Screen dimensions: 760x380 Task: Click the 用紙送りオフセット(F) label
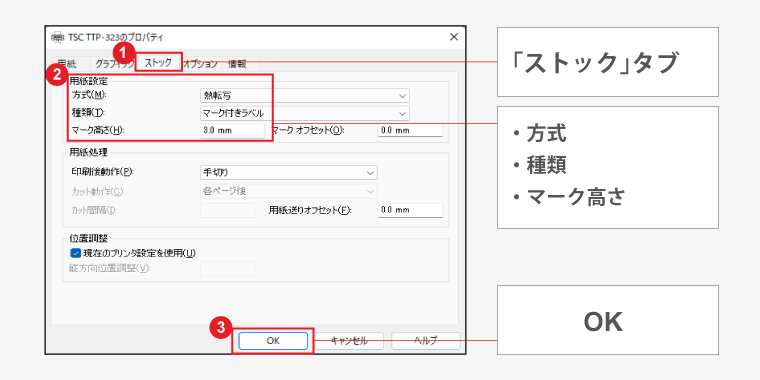tap(310, 210)
